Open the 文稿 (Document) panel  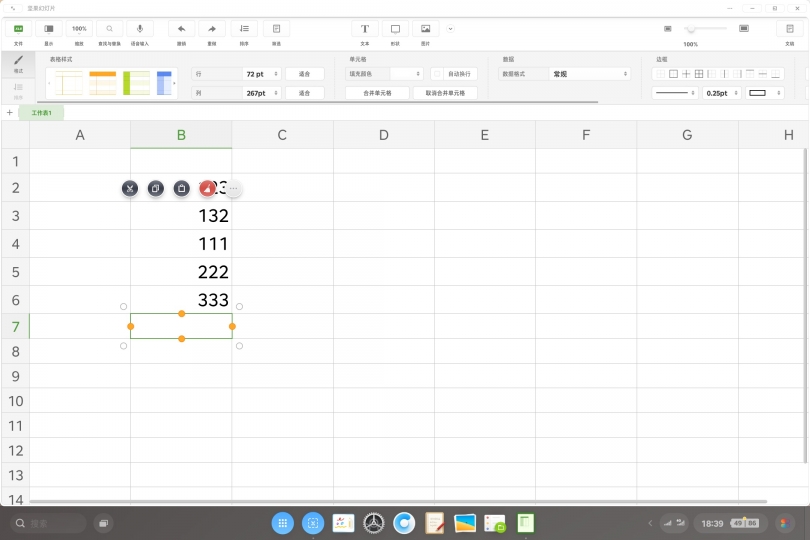coord(789,29)
